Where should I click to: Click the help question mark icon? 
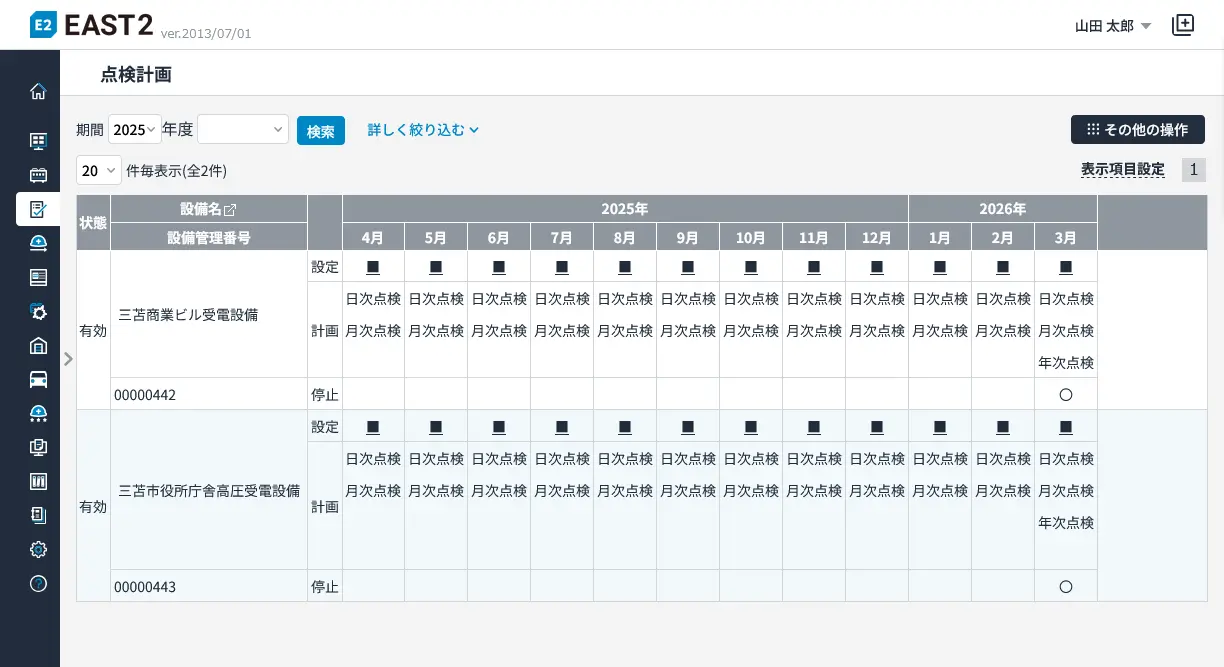tap(38, 583)
